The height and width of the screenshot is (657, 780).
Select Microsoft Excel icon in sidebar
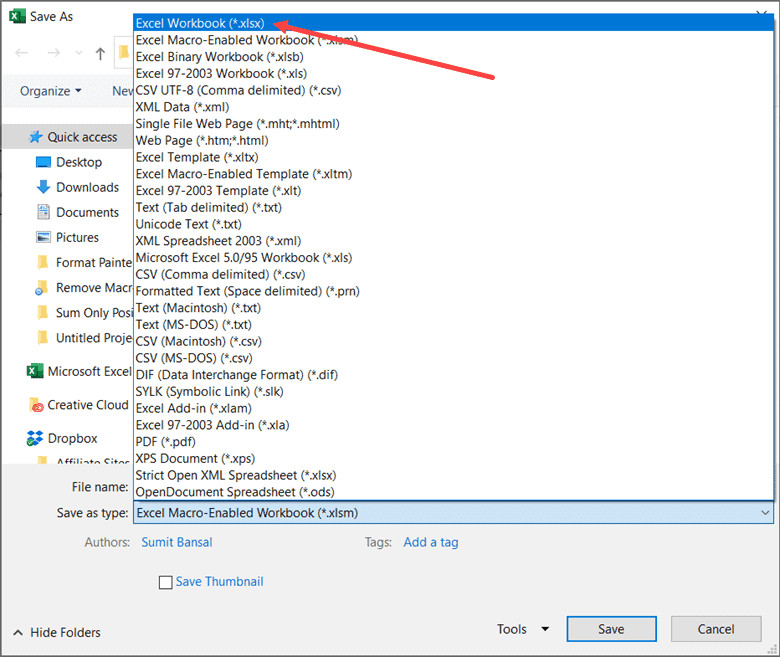point(34,371)
